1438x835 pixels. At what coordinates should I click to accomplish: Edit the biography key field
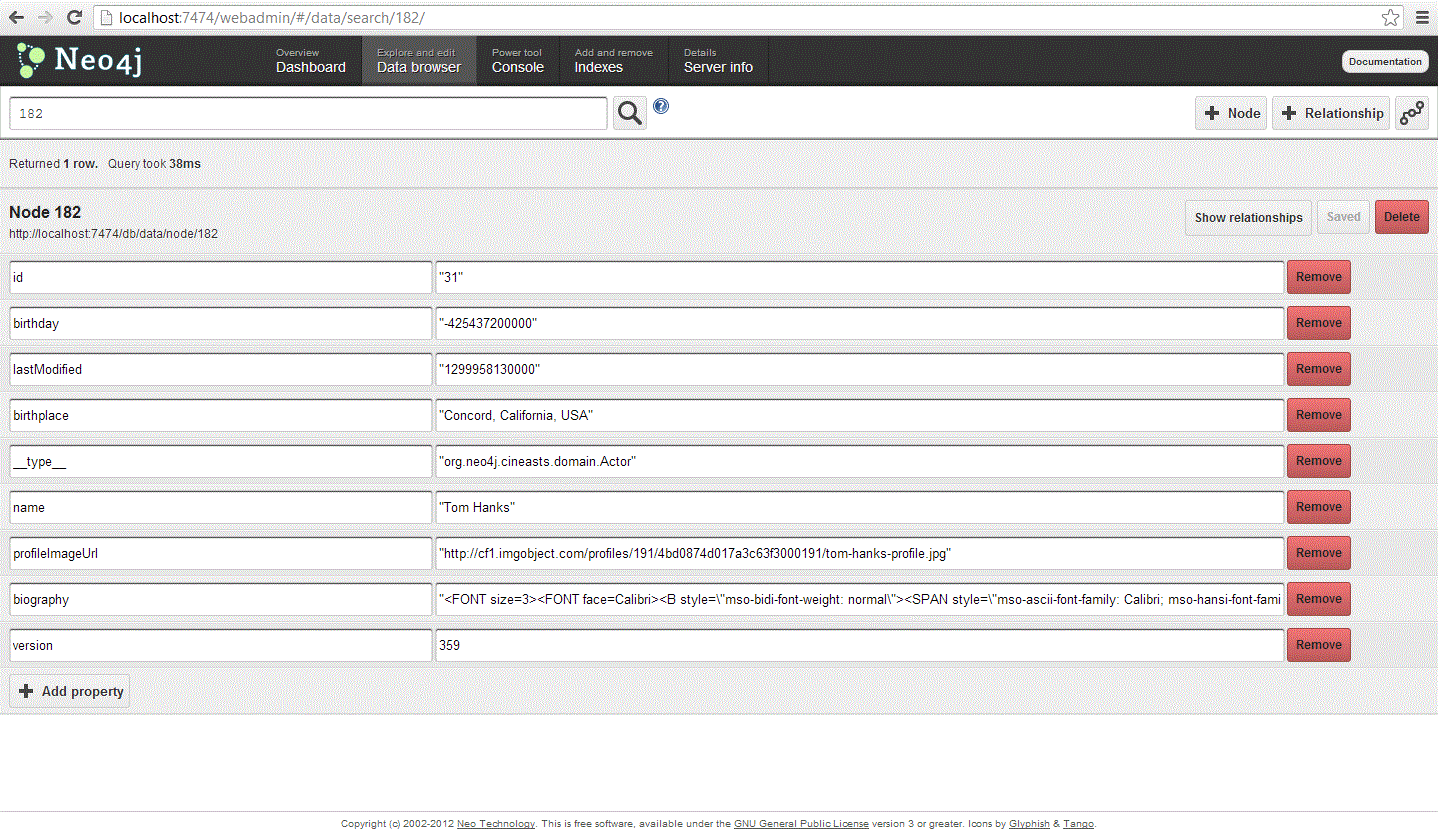[x=220, y=599]
